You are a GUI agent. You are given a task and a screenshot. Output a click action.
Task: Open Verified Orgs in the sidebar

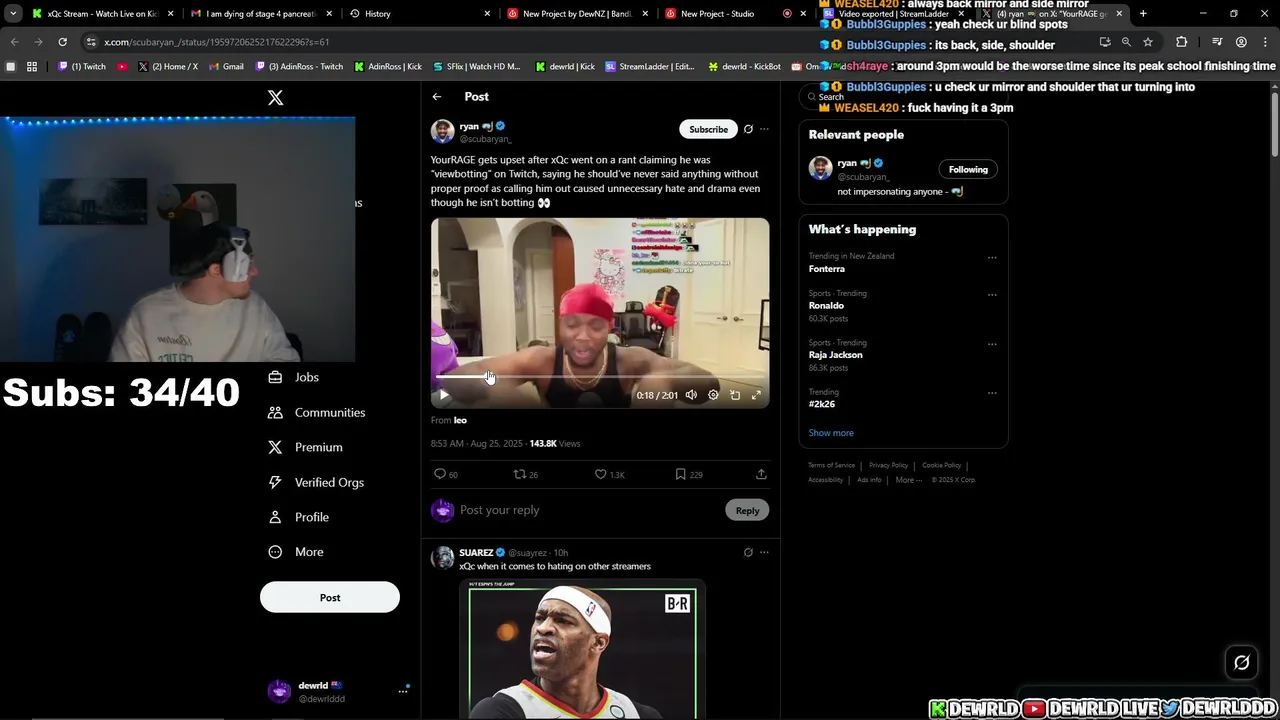316,482
